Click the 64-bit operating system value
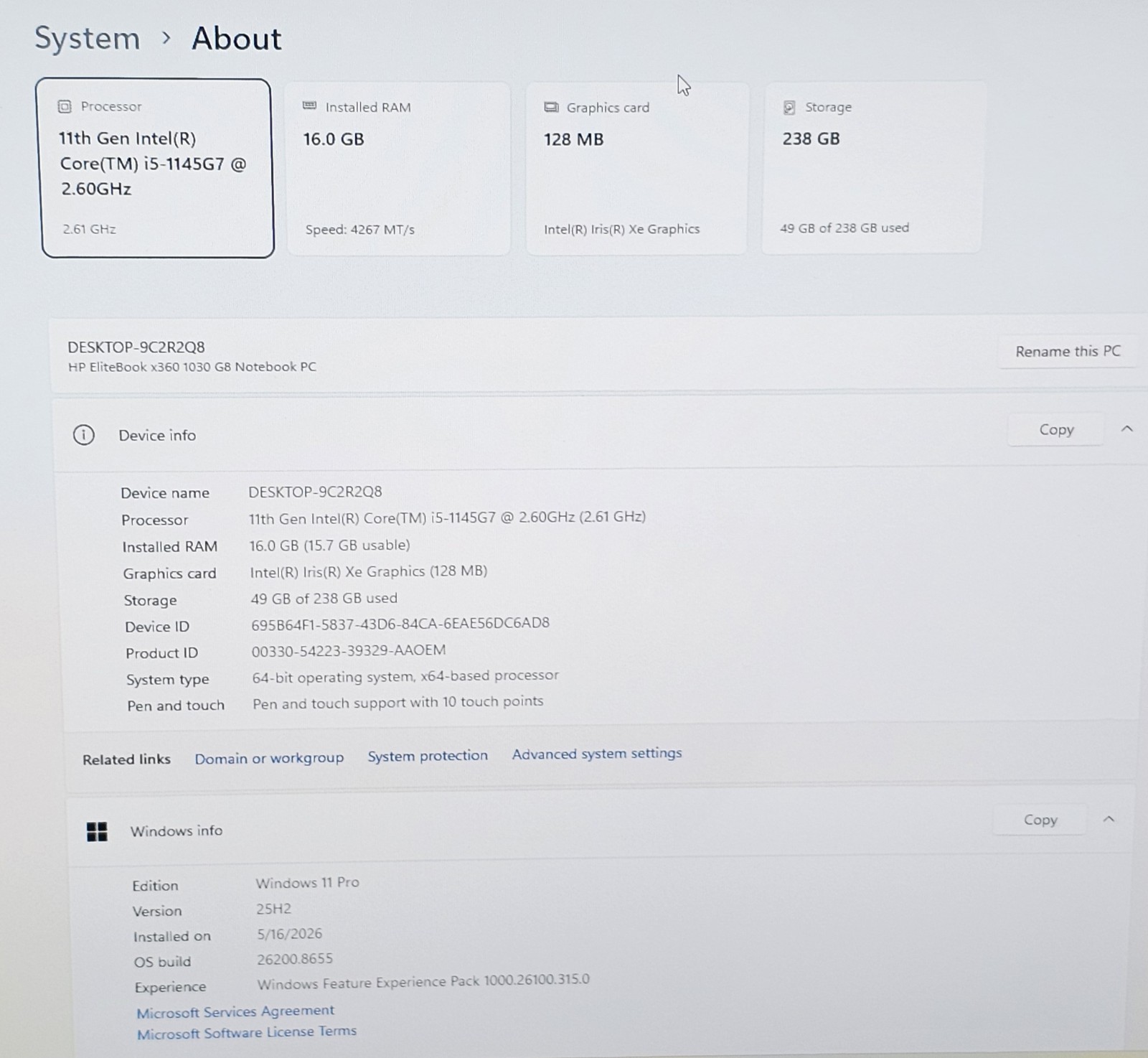The width and height of the screenshot is (1148, 1058). pyautogui.click(x=405, y=676)
